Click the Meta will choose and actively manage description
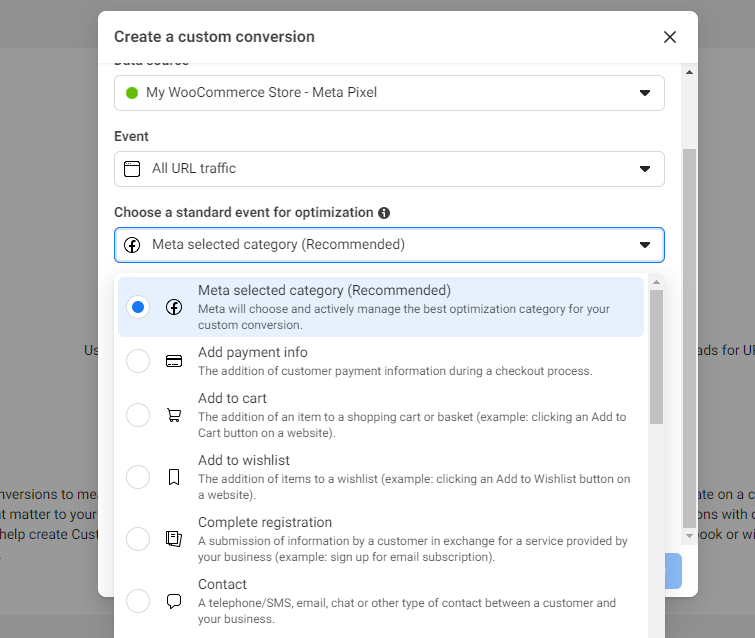Image resolution: width=755 pixels, height=638 pixels. pos(404,317)
